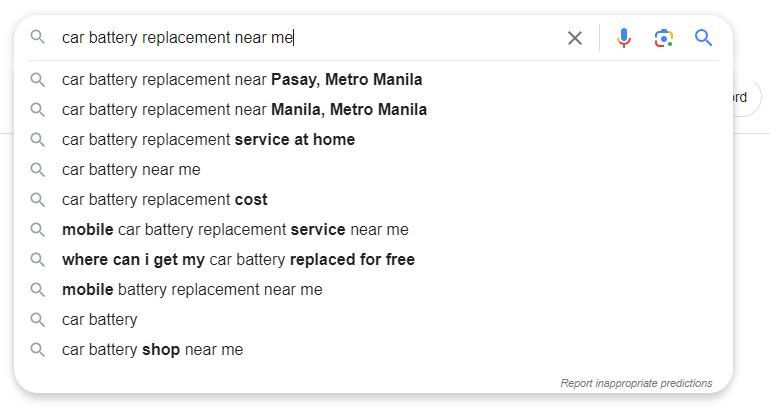Clear the search box text
Viewport: 770px width, 410px height.
(575, 38)
